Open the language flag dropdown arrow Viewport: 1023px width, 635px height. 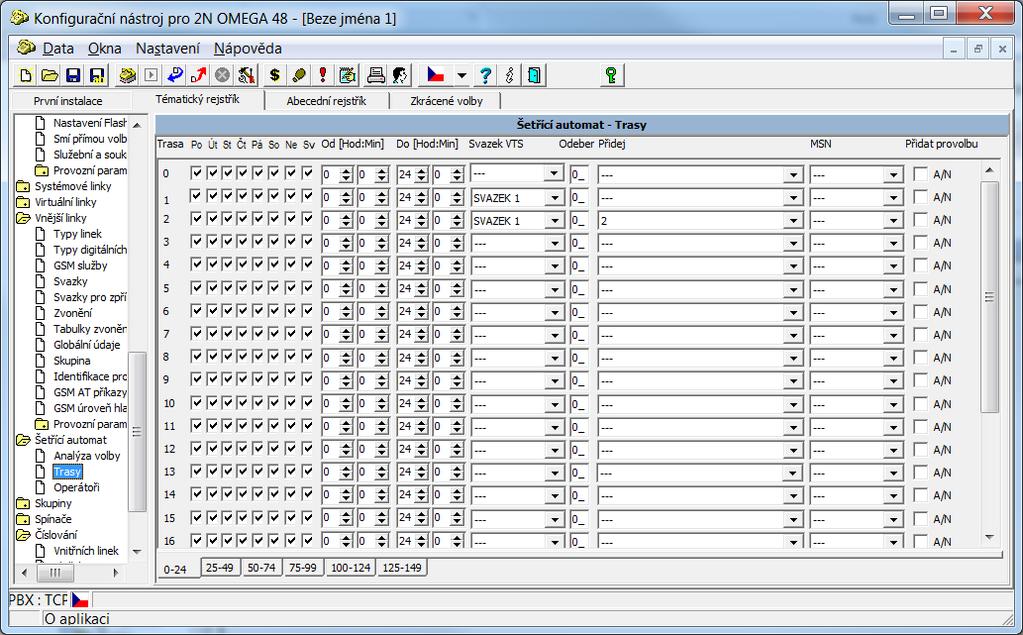pyautogui.click(x=461, y=75)
